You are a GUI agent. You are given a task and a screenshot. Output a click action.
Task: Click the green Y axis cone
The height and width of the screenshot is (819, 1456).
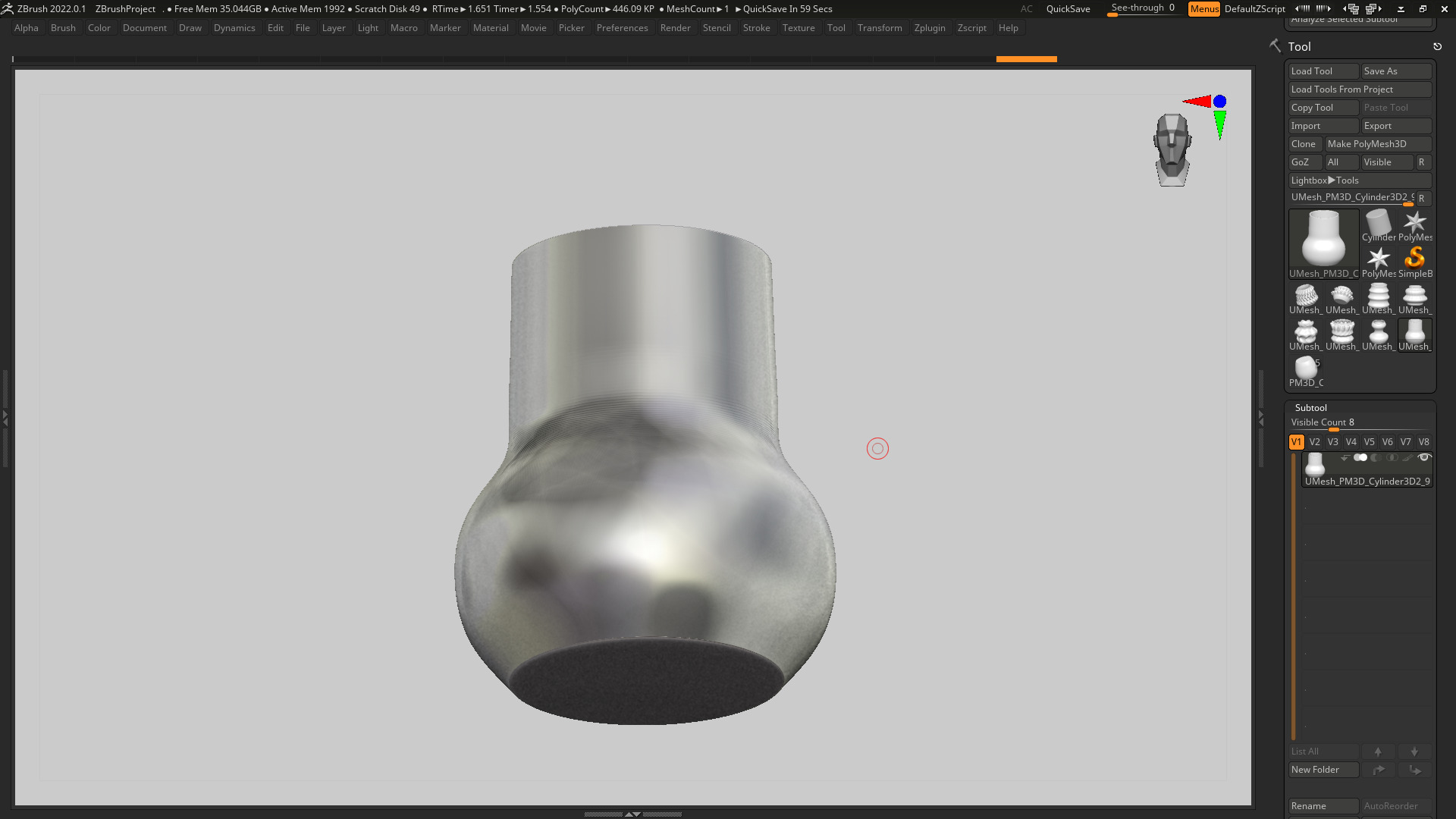pos(1219,125)
